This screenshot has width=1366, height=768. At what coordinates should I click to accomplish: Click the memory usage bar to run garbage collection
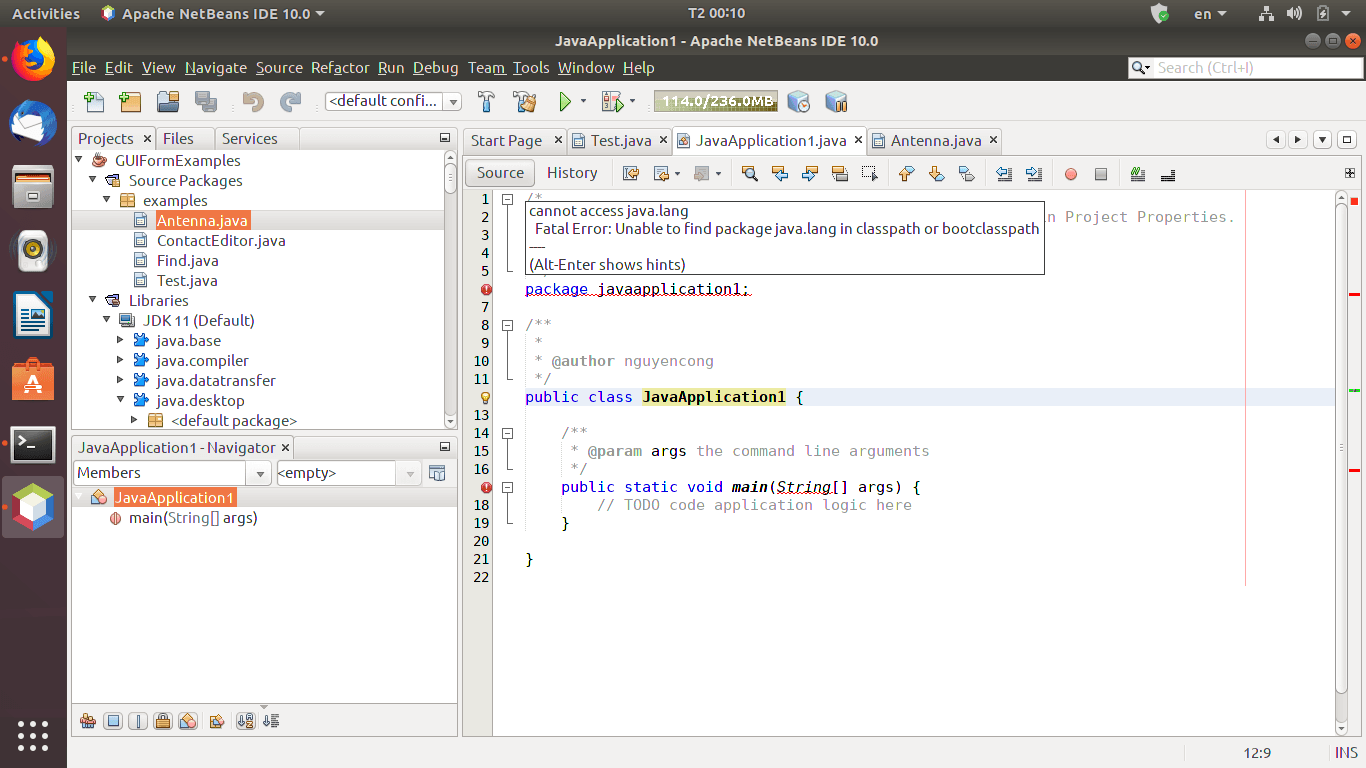(x=715, y=101)
